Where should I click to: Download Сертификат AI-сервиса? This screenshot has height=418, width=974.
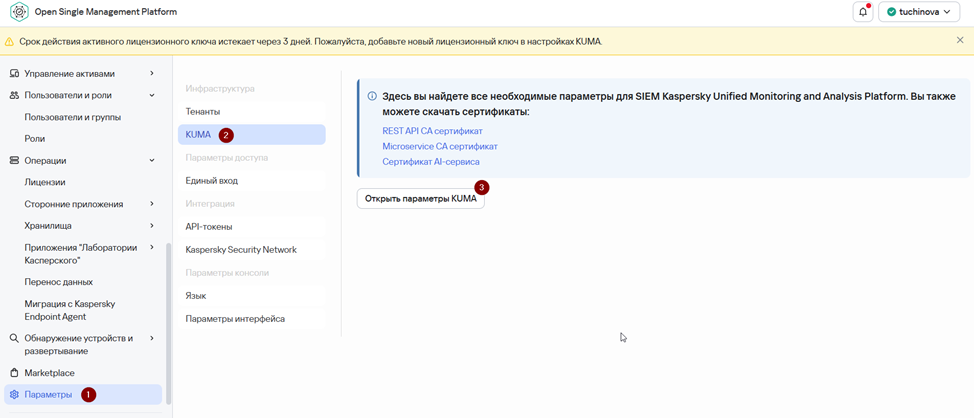(431, 161)
